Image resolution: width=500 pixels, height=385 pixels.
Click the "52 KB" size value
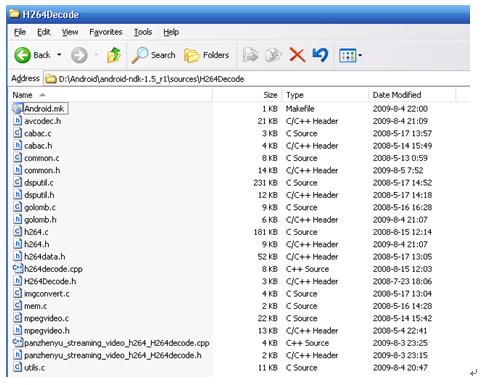(268, 257)
